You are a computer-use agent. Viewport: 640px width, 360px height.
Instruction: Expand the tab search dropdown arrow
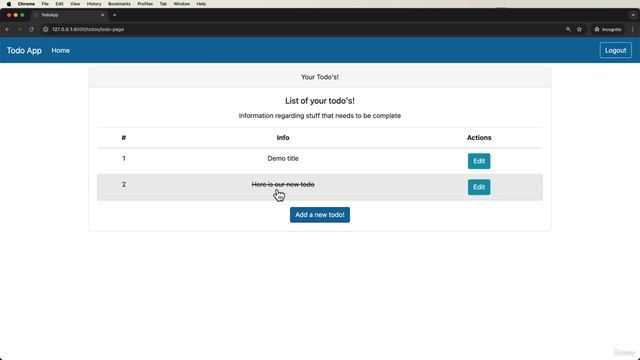[633, 15]
